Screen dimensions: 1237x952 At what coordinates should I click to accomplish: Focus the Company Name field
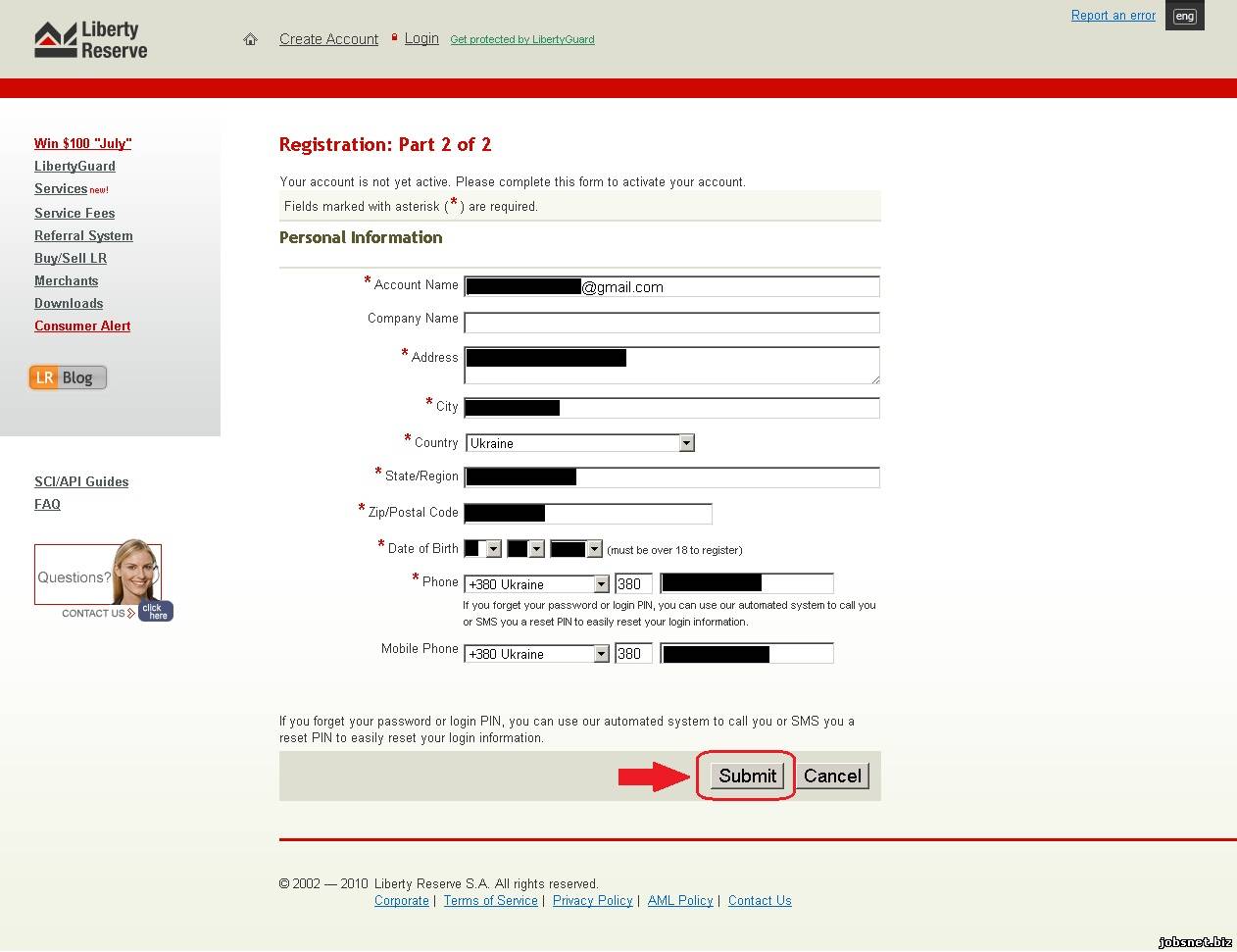(671, 322)
